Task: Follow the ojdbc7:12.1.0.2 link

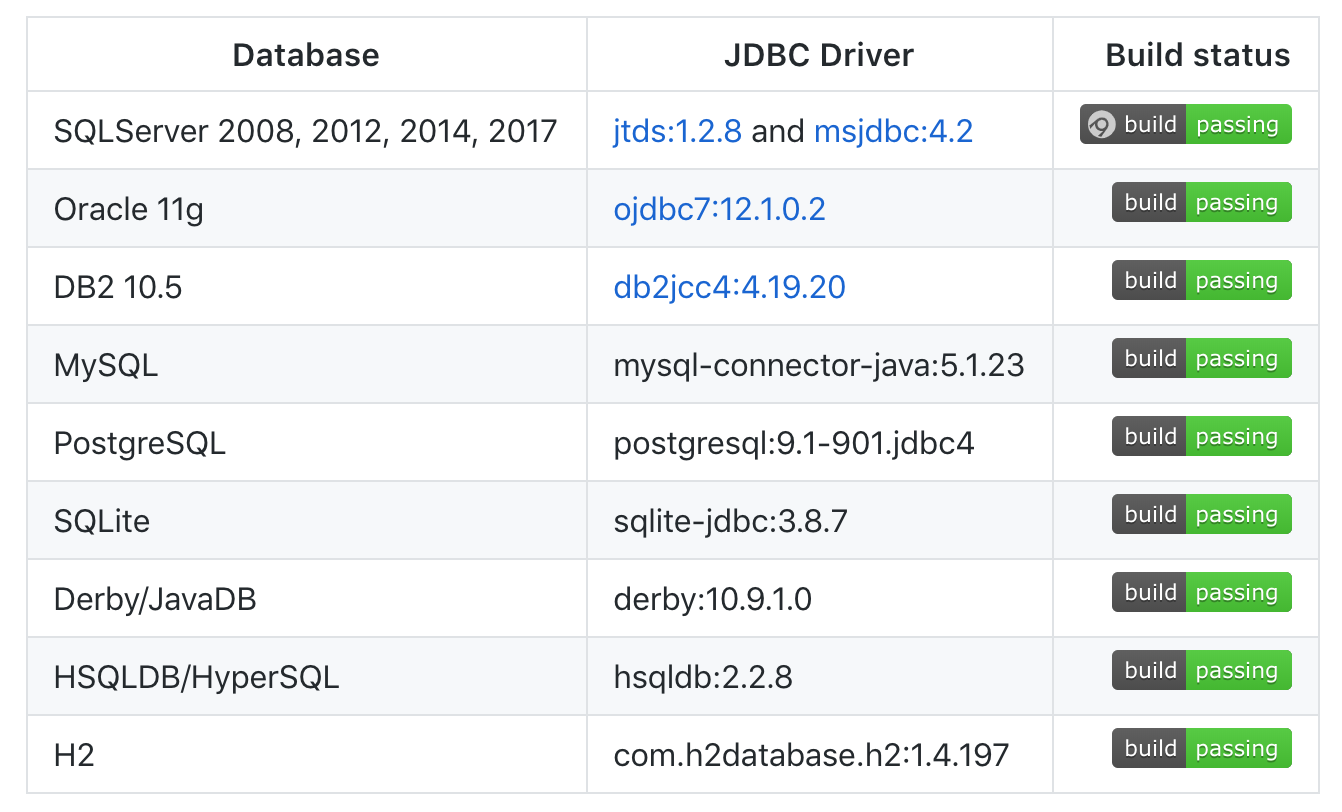Action: pyautogui.click(x=720, y=209)
